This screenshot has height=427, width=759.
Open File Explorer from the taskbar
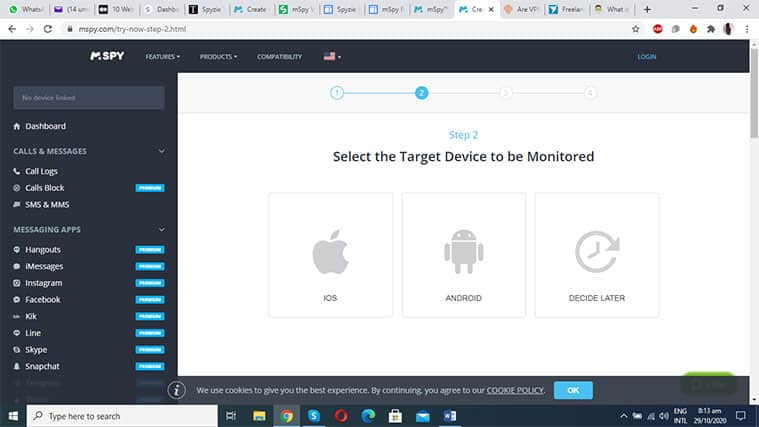coord(259,416)
